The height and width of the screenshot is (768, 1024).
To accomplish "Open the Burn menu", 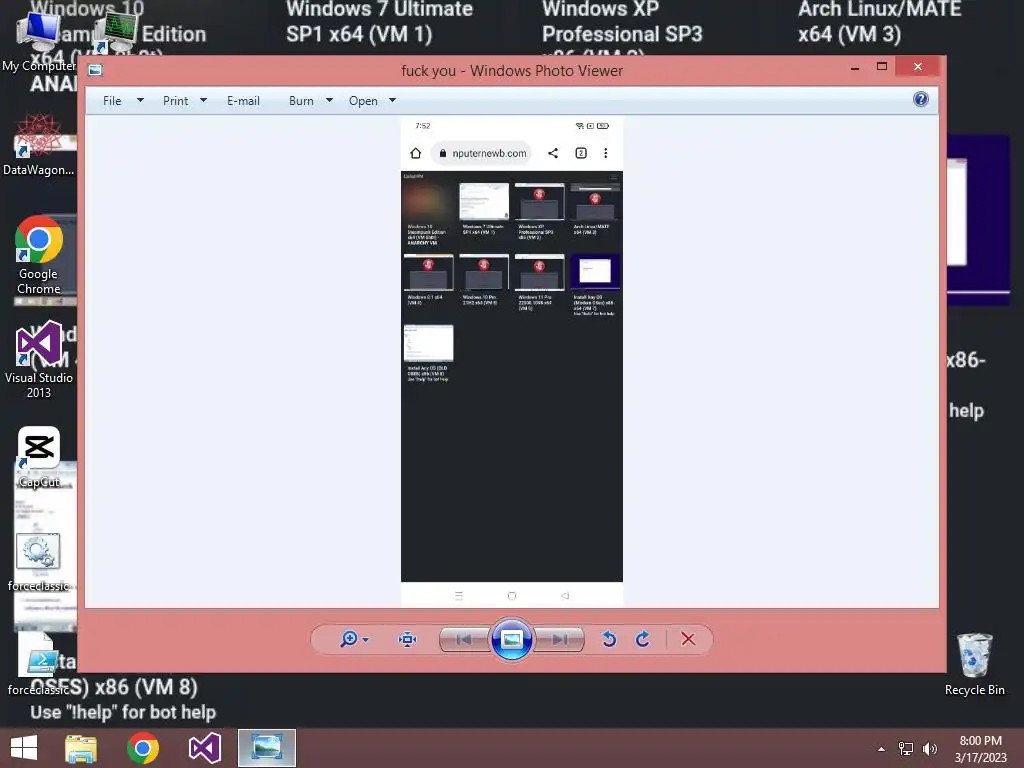I will (301, 101).
